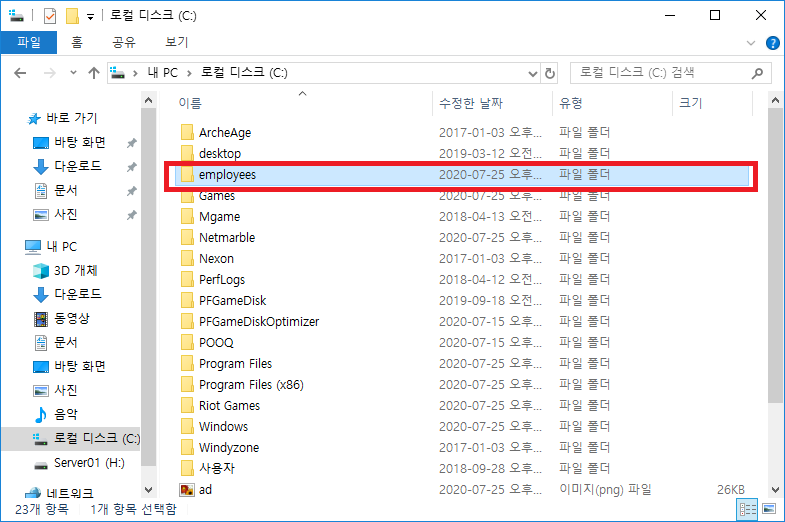This screenshot has width=785, height=522.
Task: Switch to the 보기 ribbon tab
Action: tap(176, 42)
